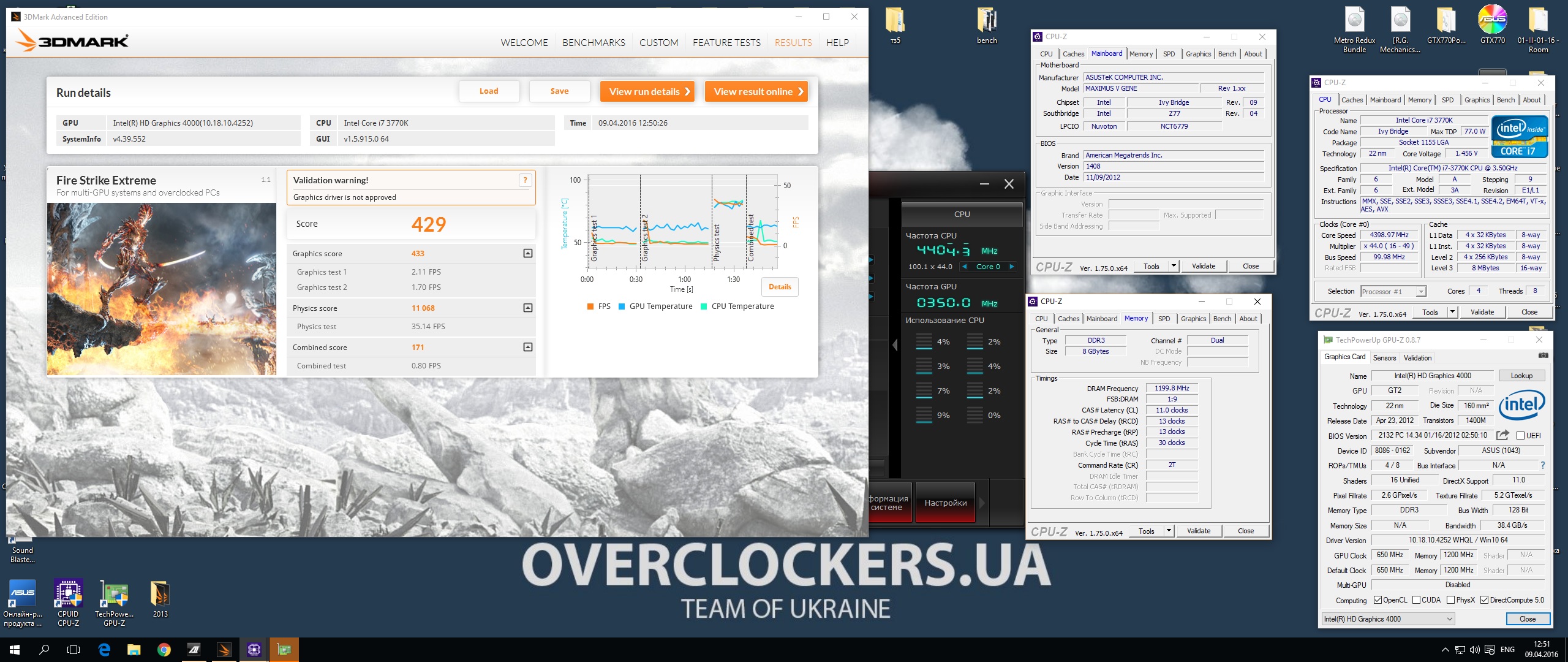Open Processor #1 selection dropdown
This screenshot has width=1568, height=662.
coord(1393,292)
